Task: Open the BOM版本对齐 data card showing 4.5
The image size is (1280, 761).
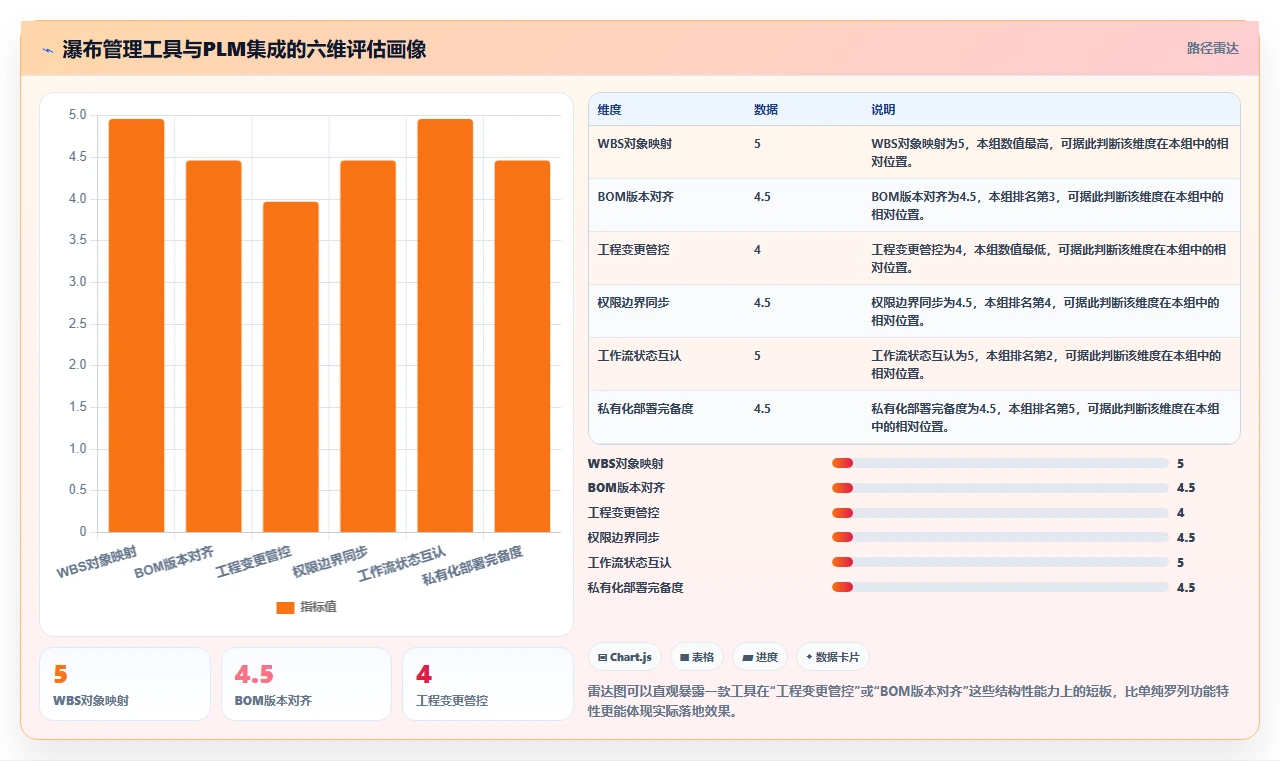Action: click(x=306, y=684)
